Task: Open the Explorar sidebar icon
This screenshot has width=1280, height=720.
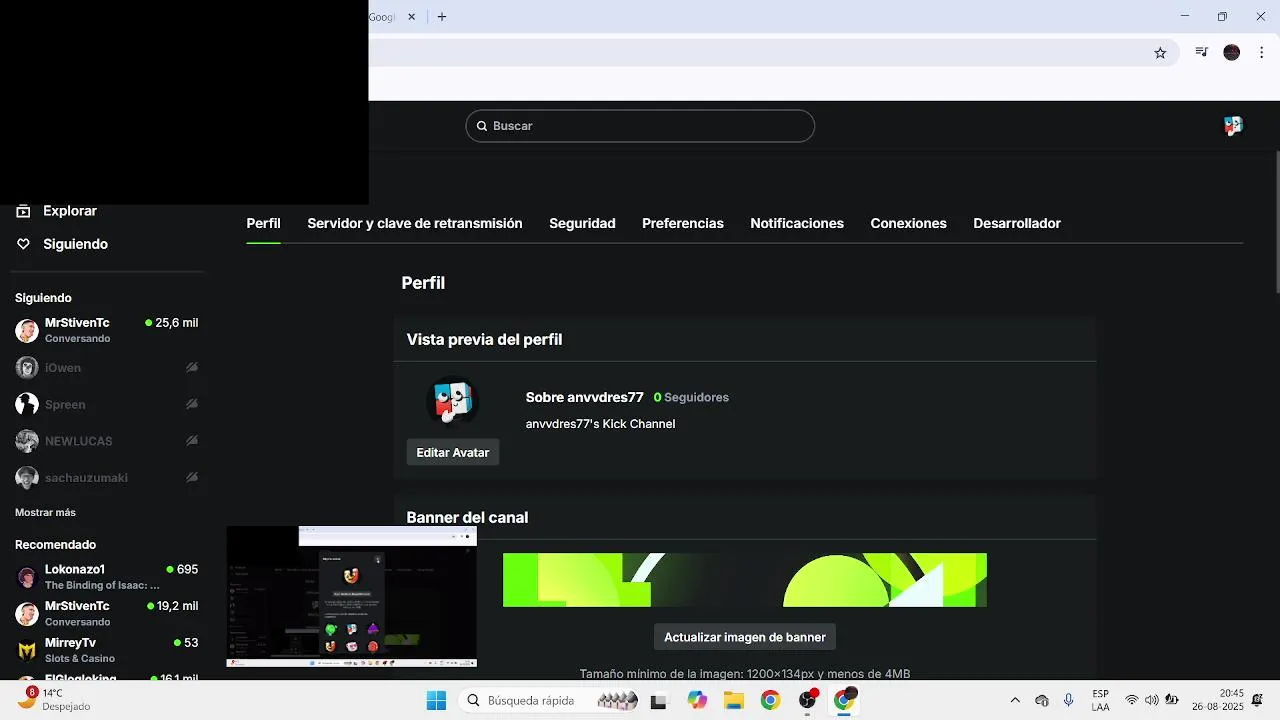Action: (23, 211)
